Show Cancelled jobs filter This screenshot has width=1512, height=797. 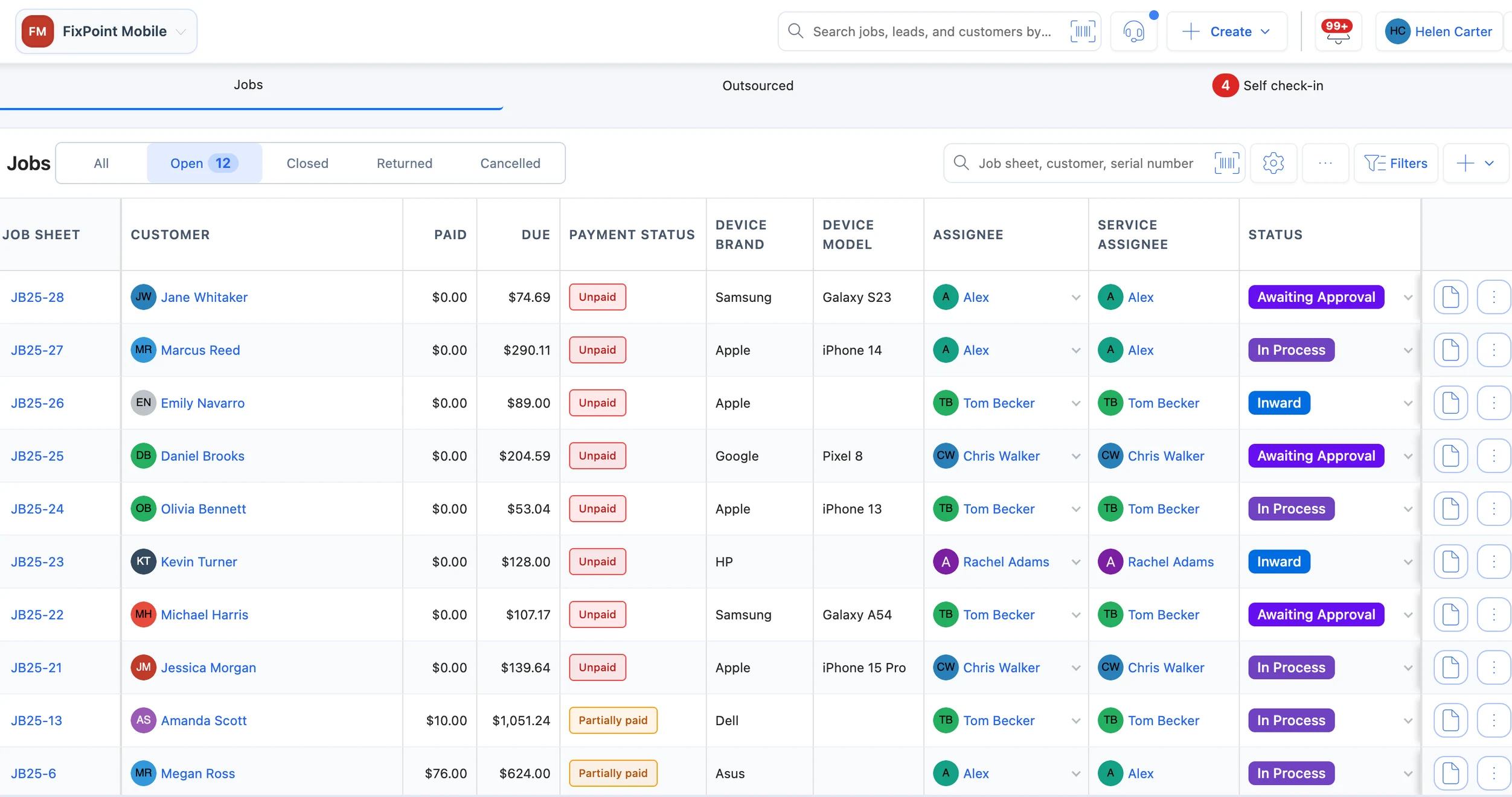510,163
